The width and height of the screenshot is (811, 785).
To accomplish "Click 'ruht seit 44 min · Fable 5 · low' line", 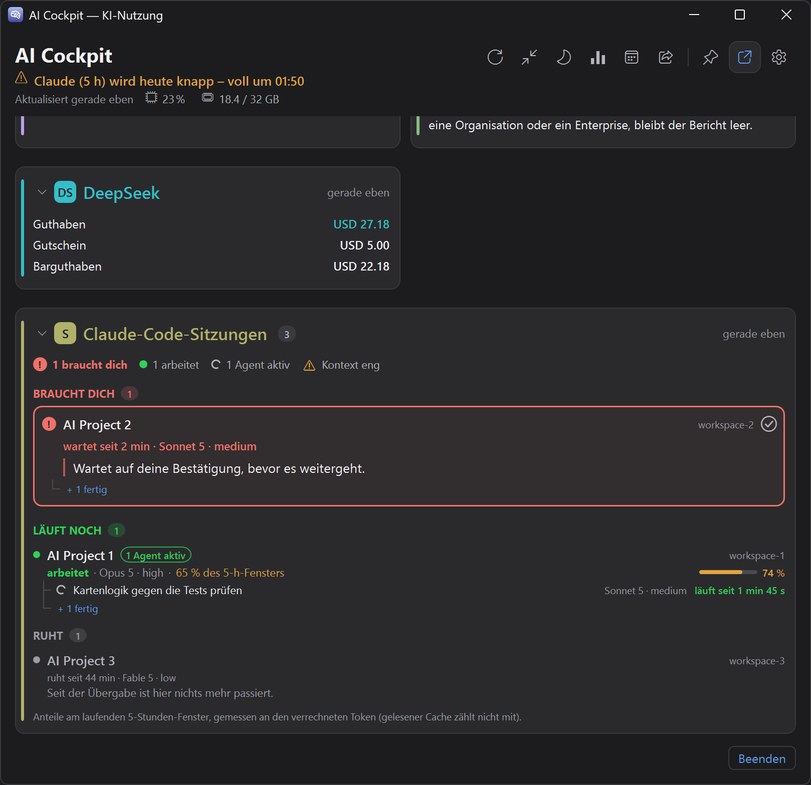I will coord(111,678).
